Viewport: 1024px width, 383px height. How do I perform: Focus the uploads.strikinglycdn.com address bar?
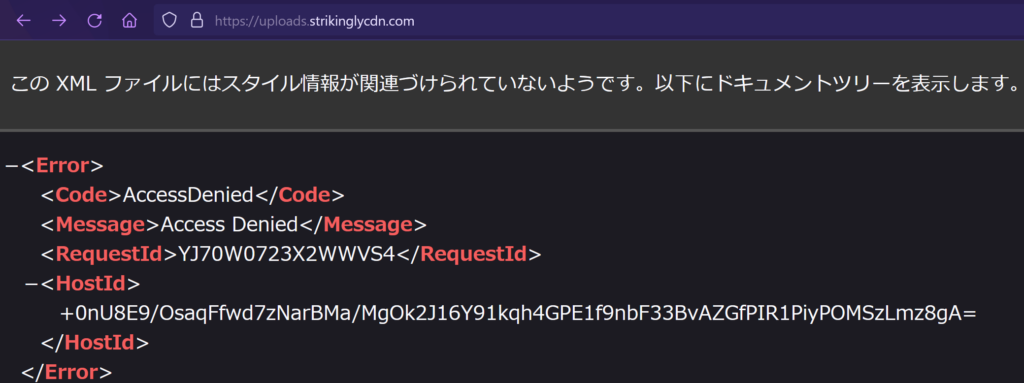588,21
